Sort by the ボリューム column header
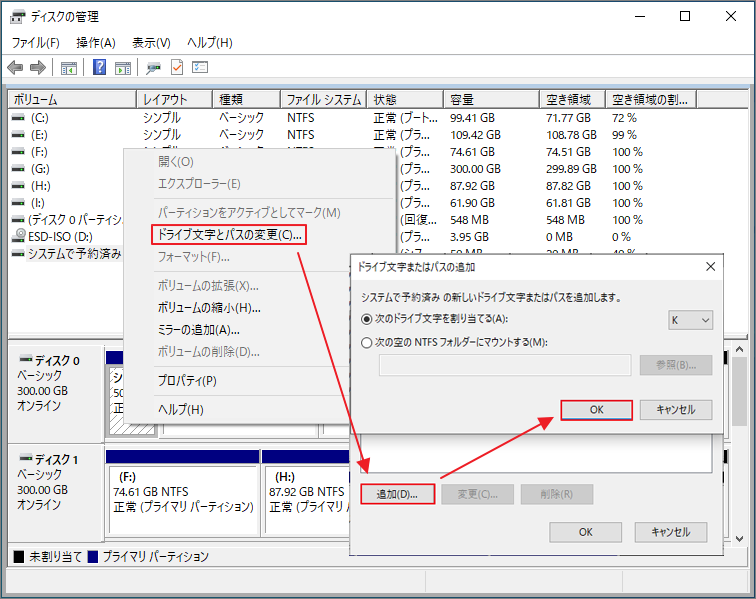This screenshot has height=599, width=756. pos(72,100)
